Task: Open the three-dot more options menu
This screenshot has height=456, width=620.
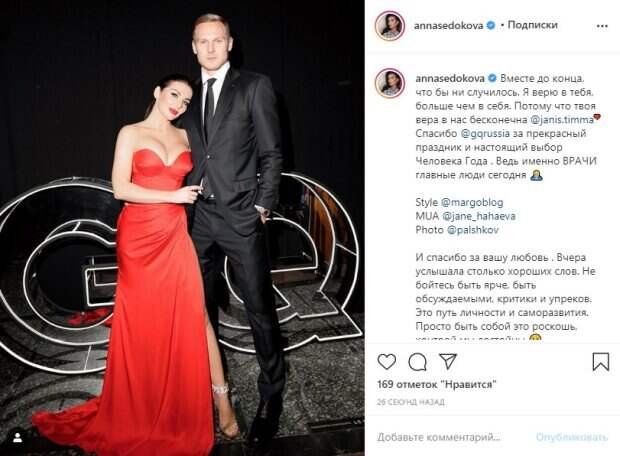Action: [602, 26]
